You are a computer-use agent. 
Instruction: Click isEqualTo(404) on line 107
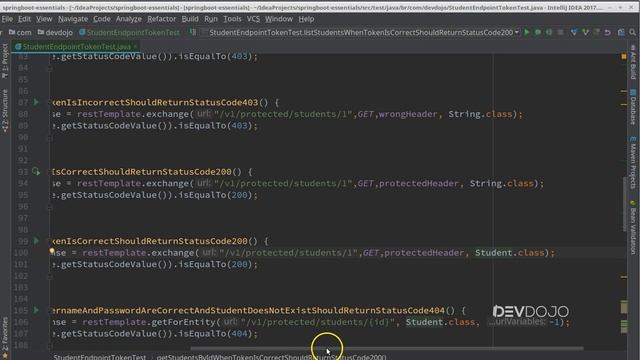coord(216,334)
